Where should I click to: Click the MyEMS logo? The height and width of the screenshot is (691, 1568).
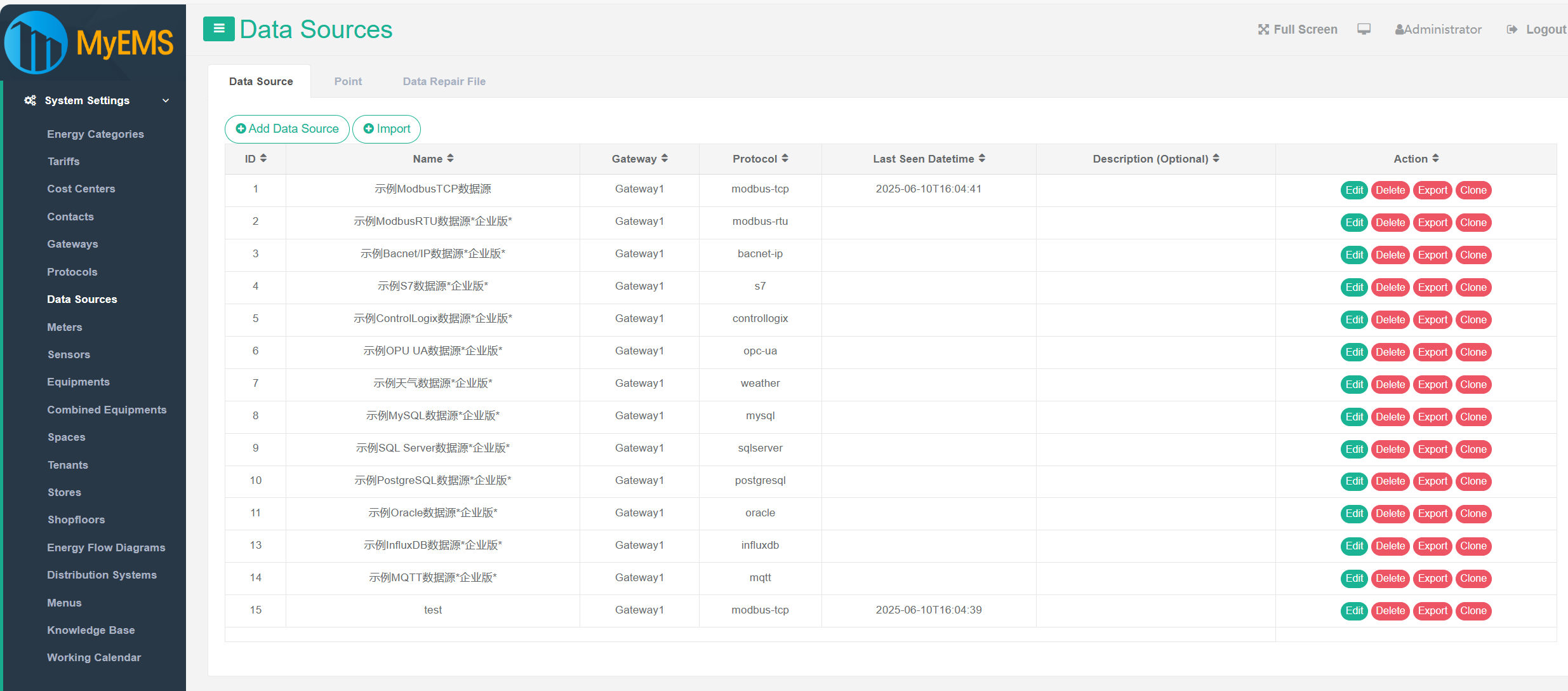(89, 43)
